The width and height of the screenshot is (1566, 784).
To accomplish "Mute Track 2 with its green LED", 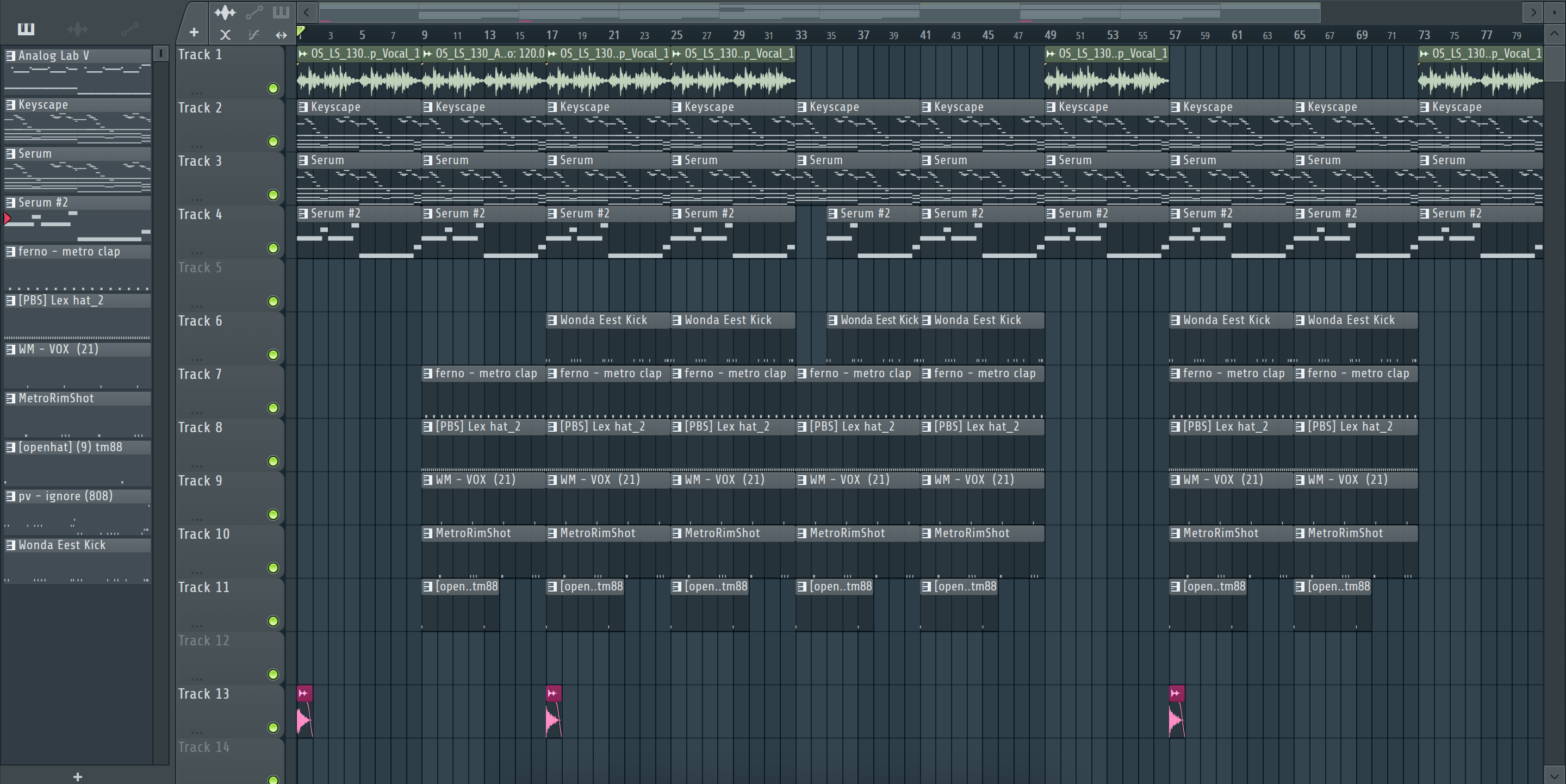I will [274, 141].
